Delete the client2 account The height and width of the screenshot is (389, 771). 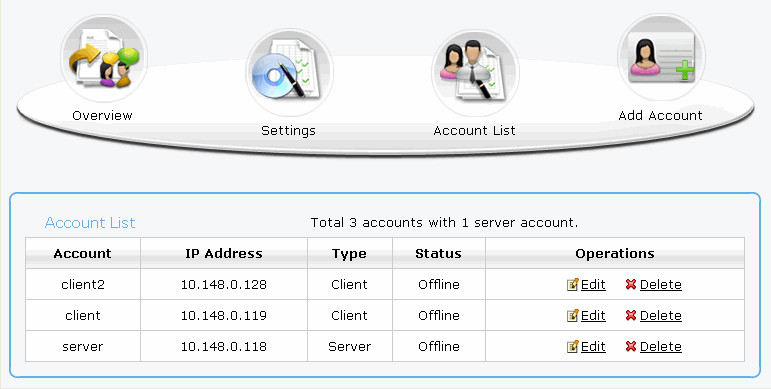(660, 284)
